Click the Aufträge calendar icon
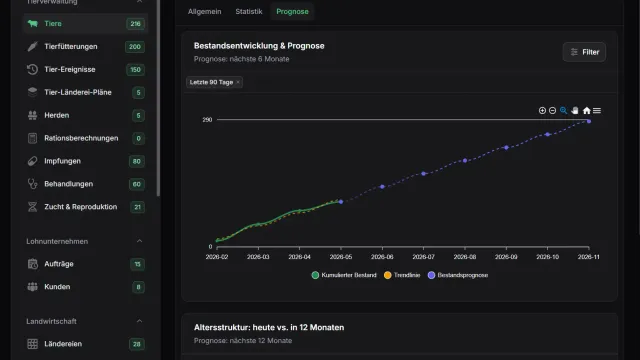Image resolution: width=640 pixels, height=360 pixels. click(32, 264)
